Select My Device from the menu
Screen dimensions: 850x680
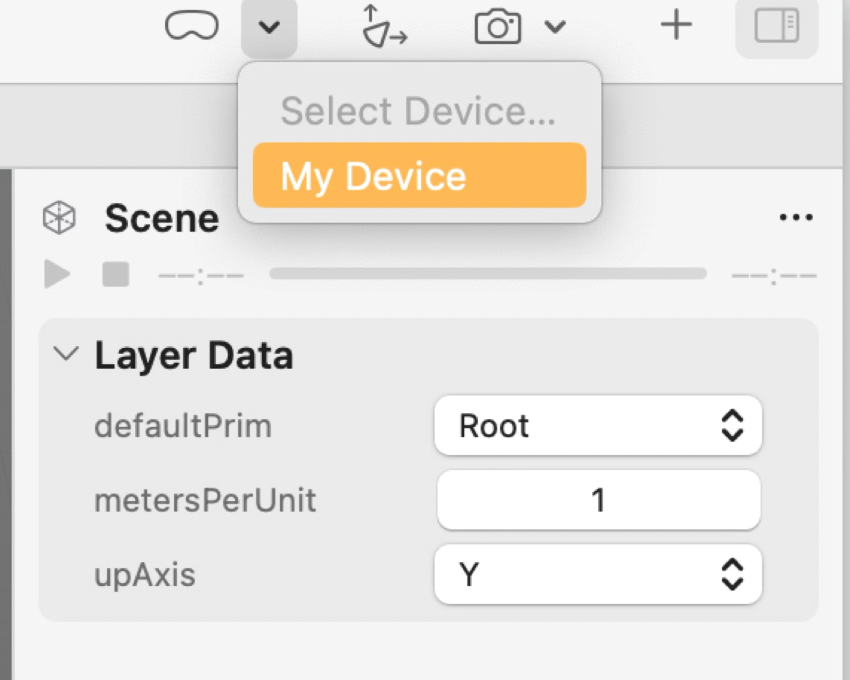(x=419, y=176)
